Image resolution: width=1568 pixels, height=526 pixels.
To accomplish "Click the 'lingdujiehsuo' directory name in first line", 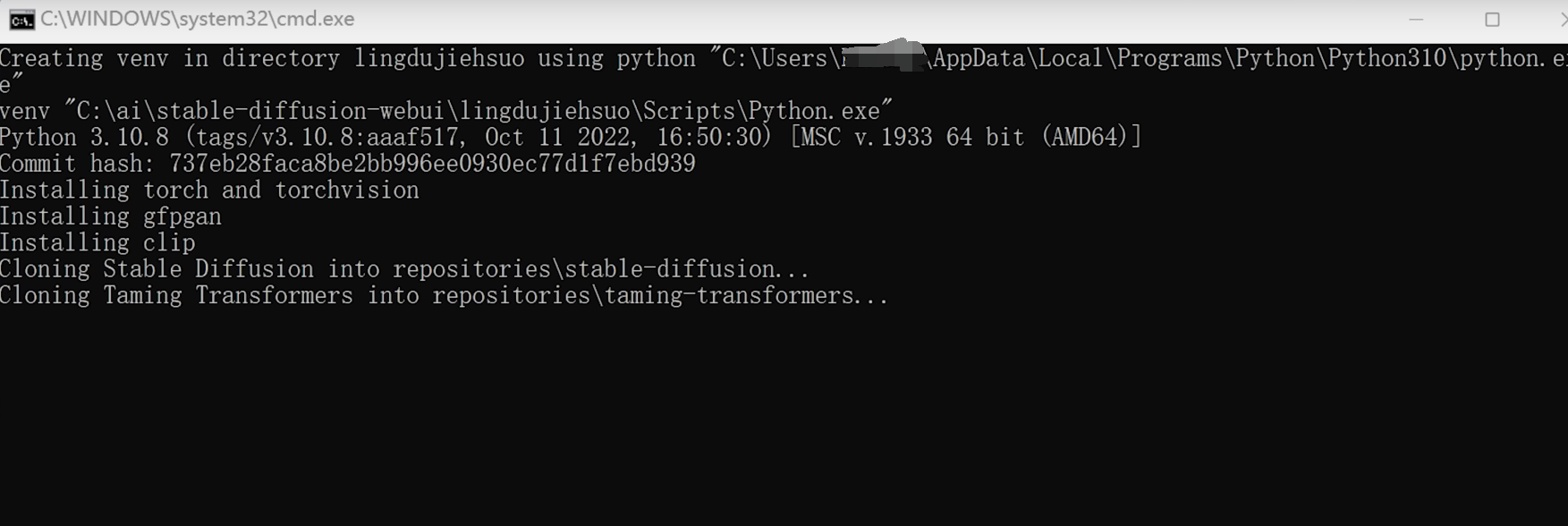I will click(x=438, y=59).
